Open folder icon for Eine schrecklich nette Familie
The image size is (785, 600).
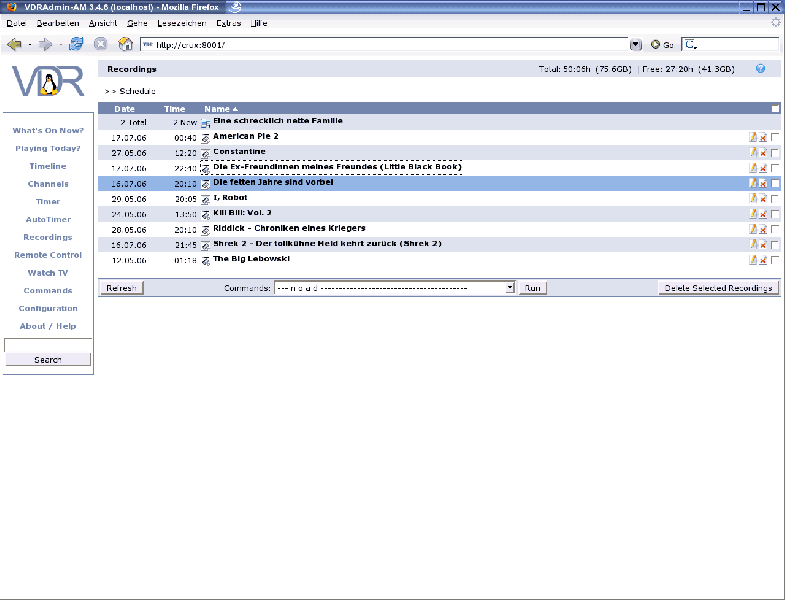(x=206, y=122)
